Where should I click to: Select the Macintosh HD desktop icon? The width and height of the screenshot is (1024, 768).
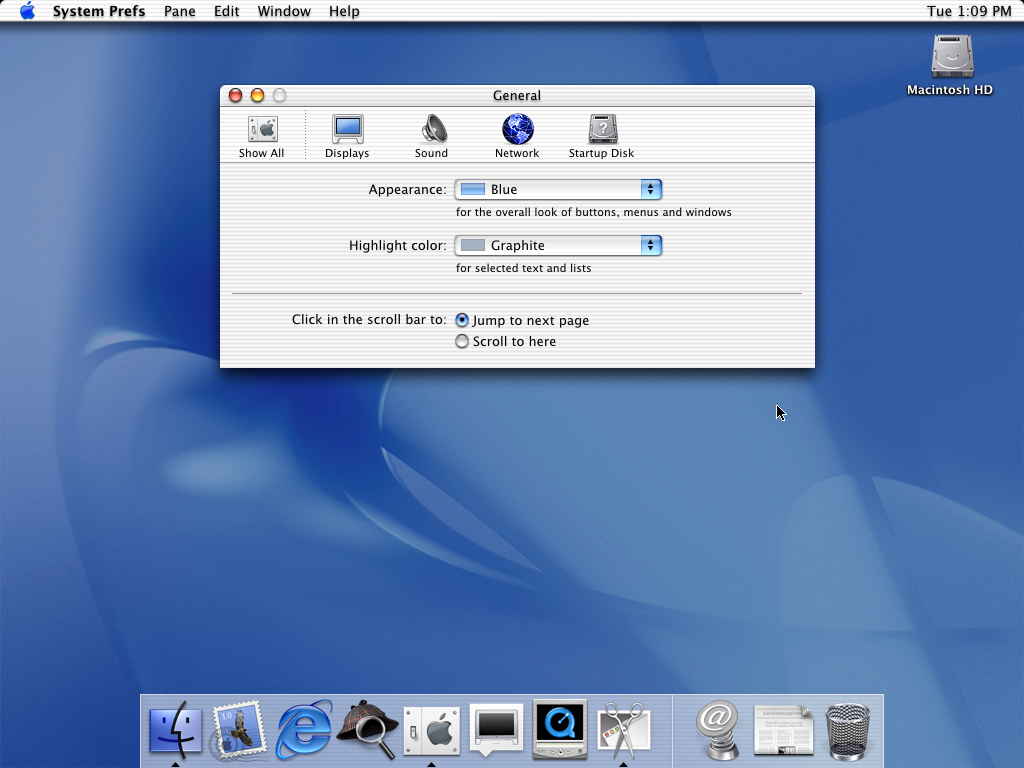coord(951,57)
